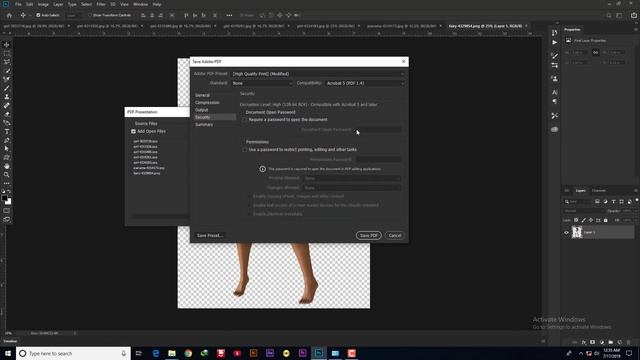Open the layer filter Kind dropdown
Viewport: 640px width, 360px height.
click(x=579, y=202)
